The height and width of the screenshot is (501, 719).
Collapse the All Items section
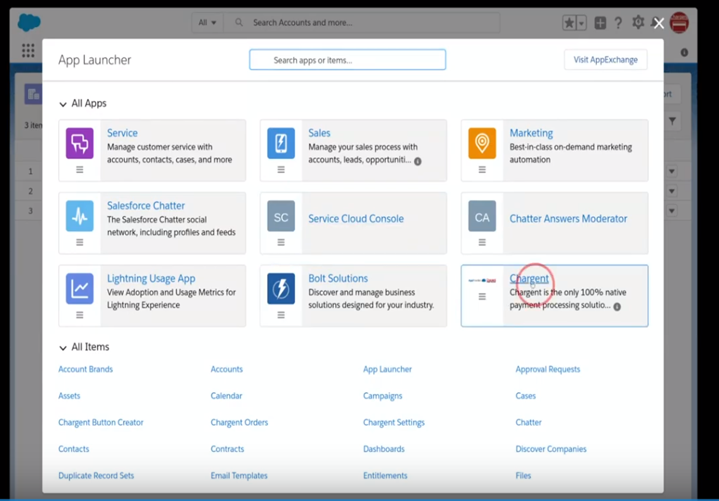tap(64, 348)
